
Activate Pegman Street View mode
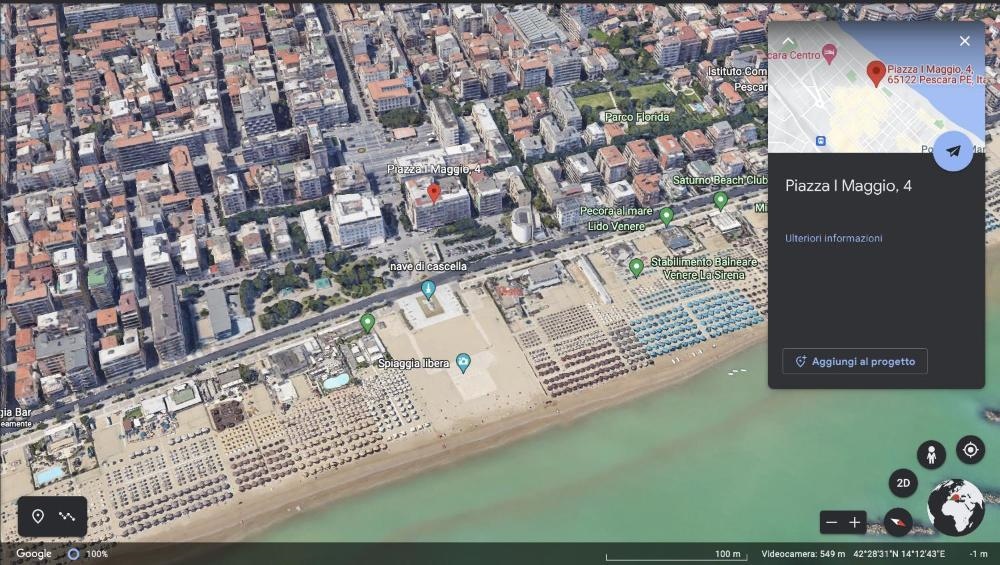pos(931,455)
